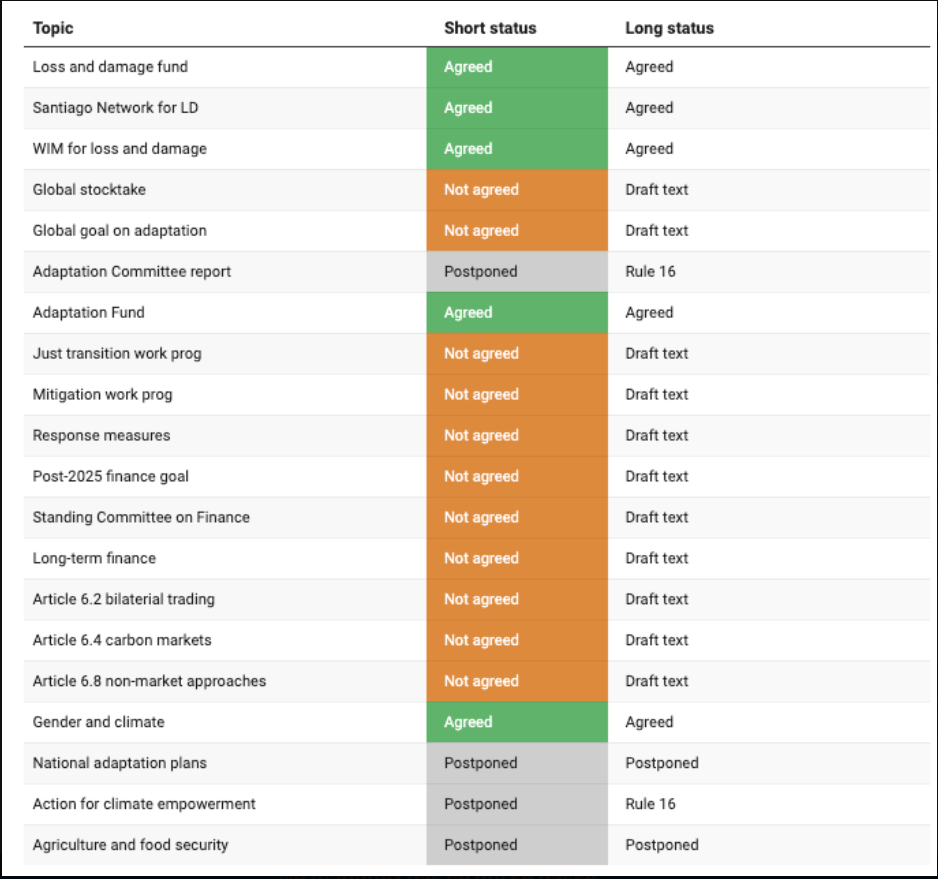
Task: Click the Adaptation Fund topic
Action: coord(89,313)
